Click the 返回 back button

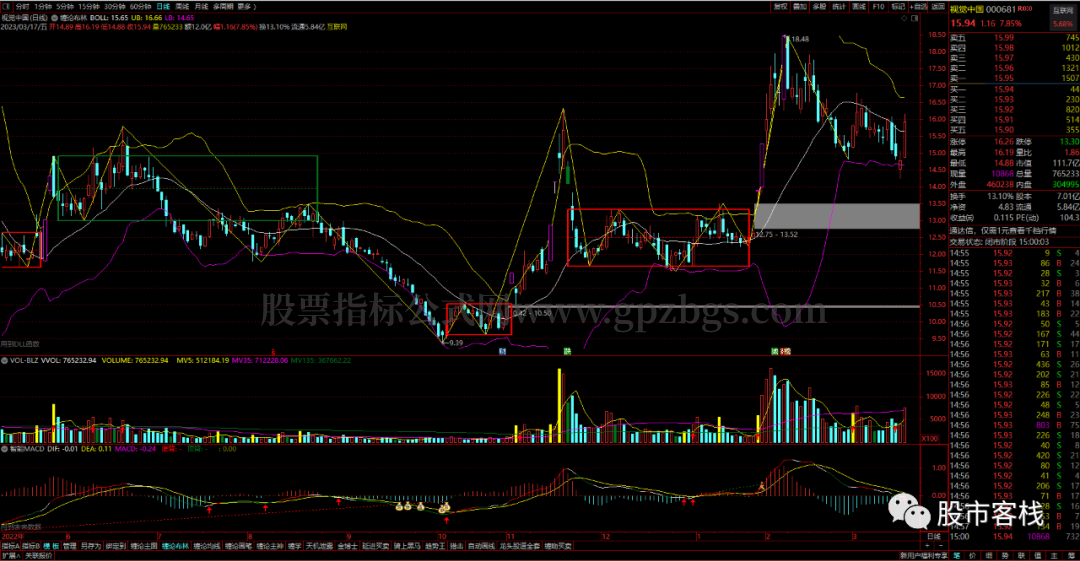937,6
